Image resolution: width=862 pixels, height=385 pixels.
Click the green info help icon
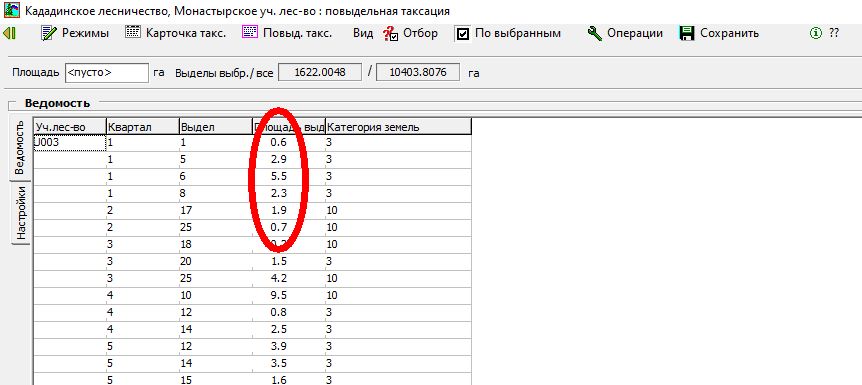pos(815,33)
